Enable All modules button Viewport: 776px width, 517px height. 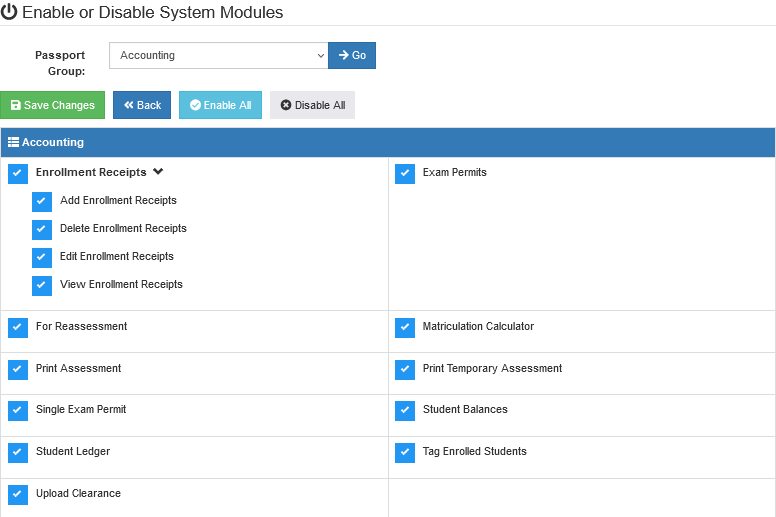pos(220,105)
